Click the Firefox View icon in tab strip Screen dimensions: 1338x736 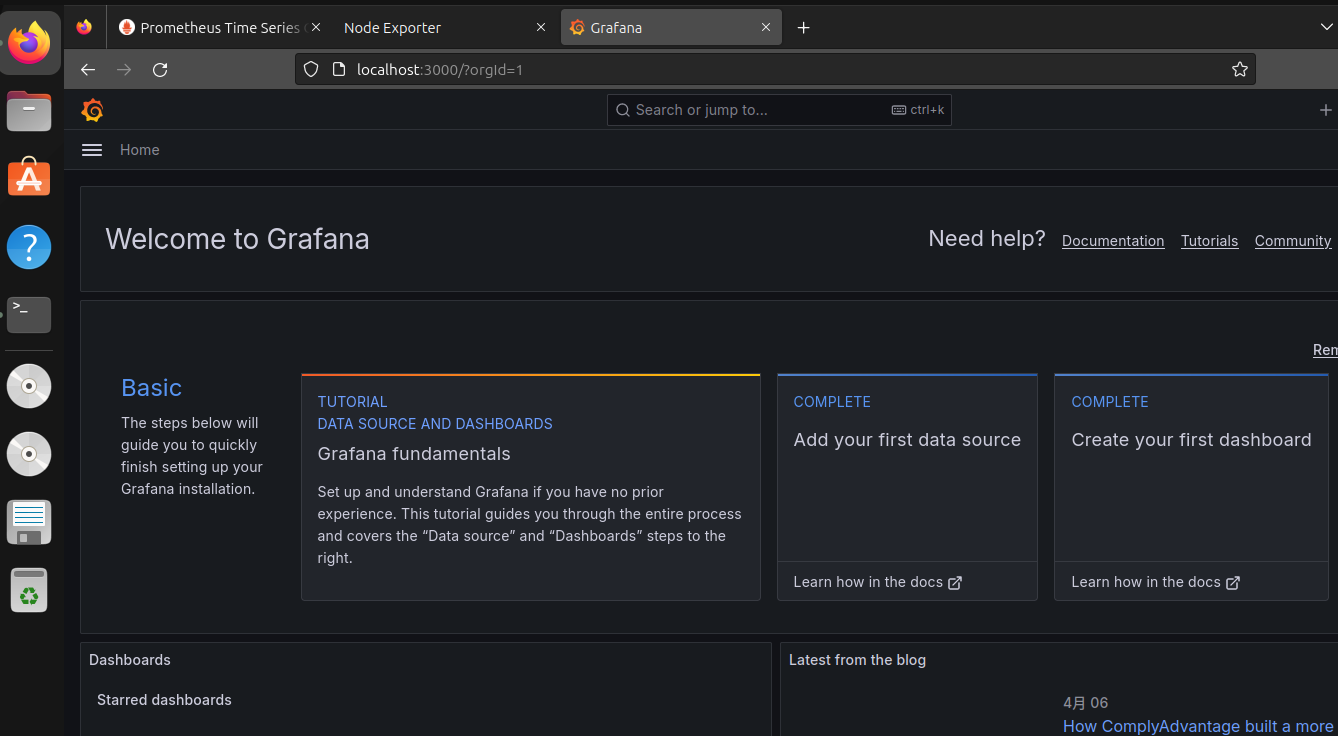pyautogui.click(x=84, y=27)
